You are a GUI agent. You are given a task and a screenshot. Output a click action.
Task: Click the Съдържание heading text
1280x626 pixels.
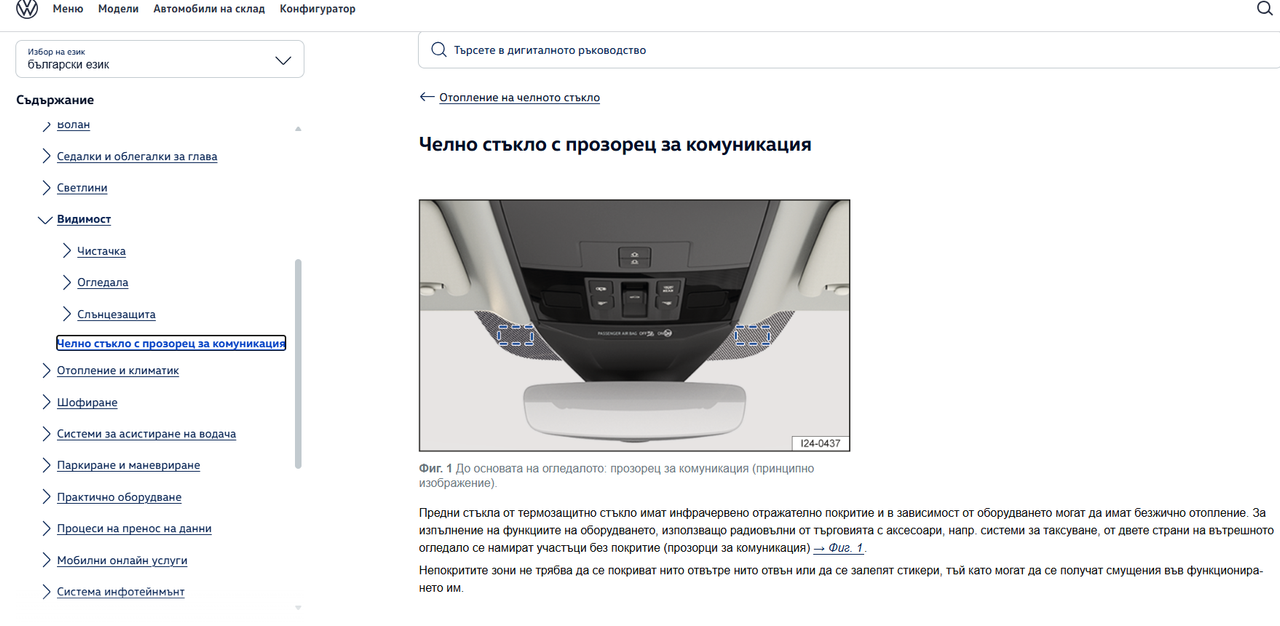(55, 100)
